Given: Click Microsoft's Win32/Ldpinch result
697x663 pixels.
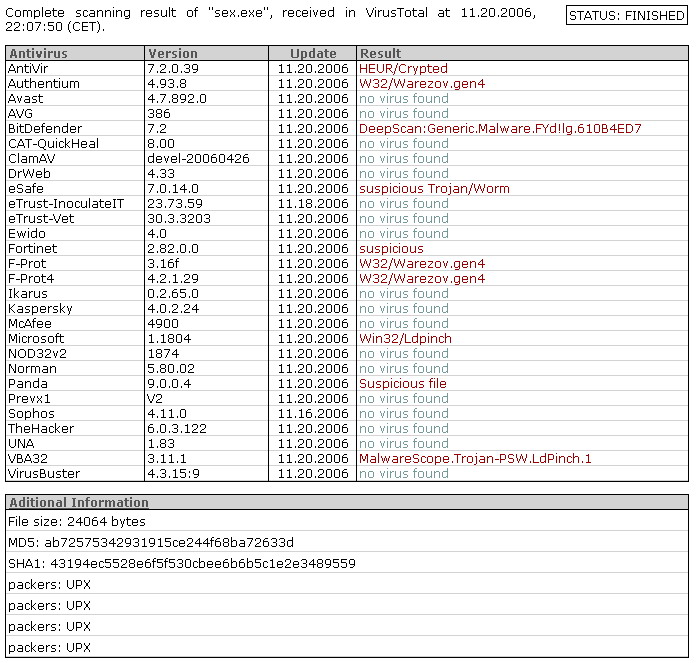Looking at the screenshot, I should pyautogui.click(x=405, y=339).
